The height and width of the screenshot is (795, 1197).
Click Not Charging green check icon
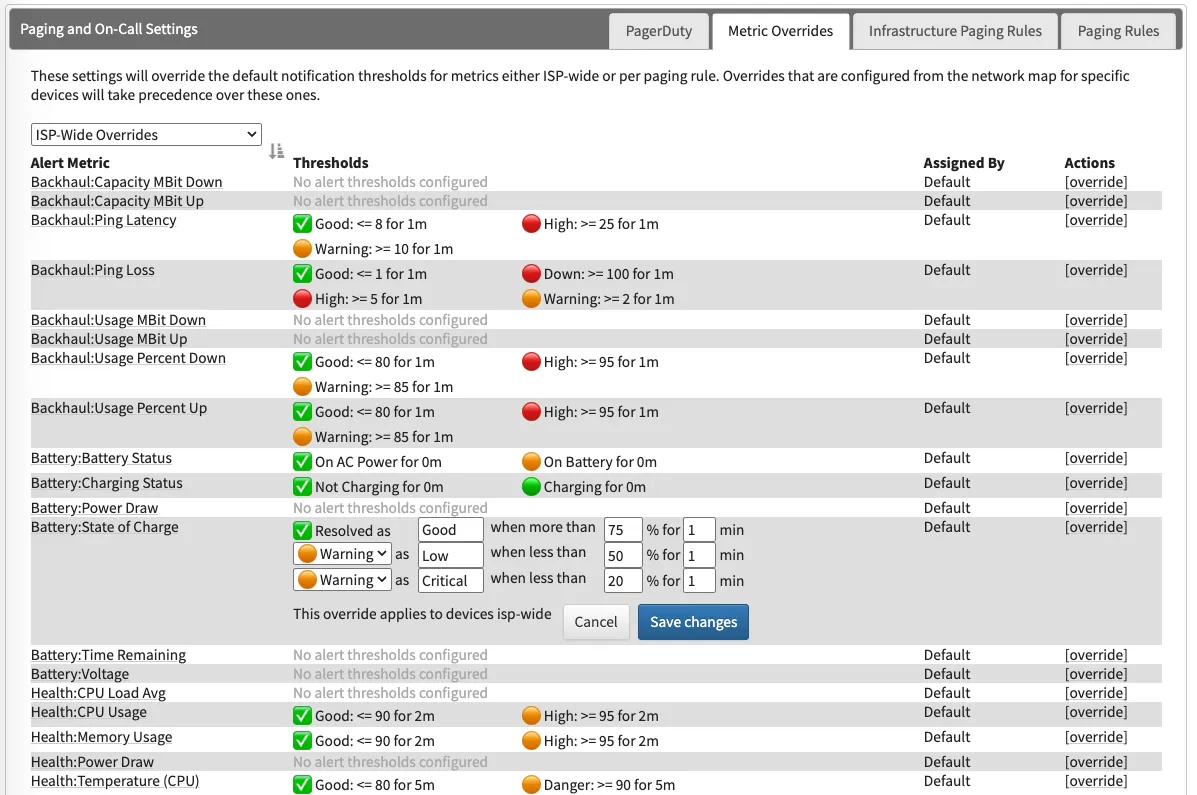coord(302,486)
